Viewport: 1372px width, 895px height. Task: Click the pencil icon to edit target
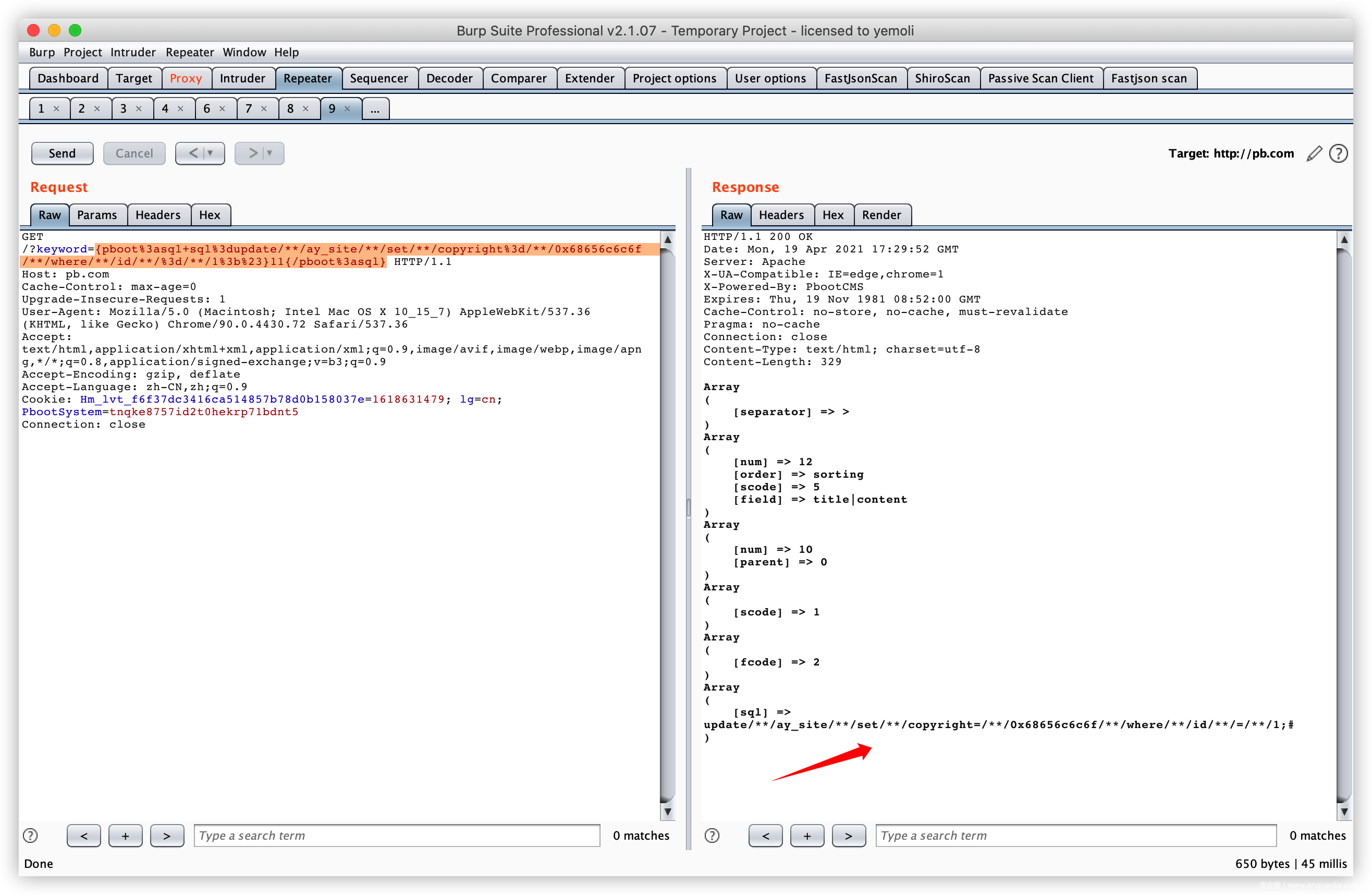[x=1313, y=153]
